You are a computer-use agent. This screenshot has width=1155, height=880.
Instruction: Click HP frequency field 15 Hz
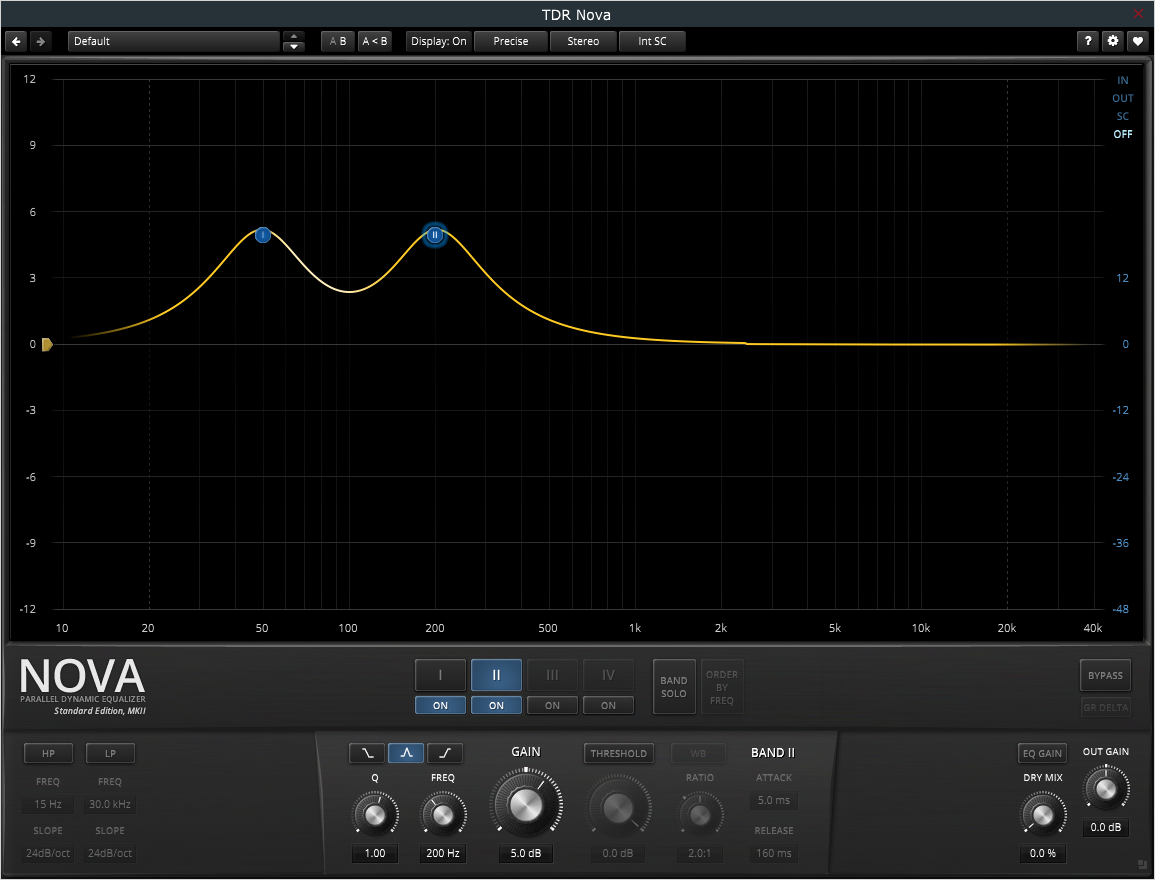(48, 804)
